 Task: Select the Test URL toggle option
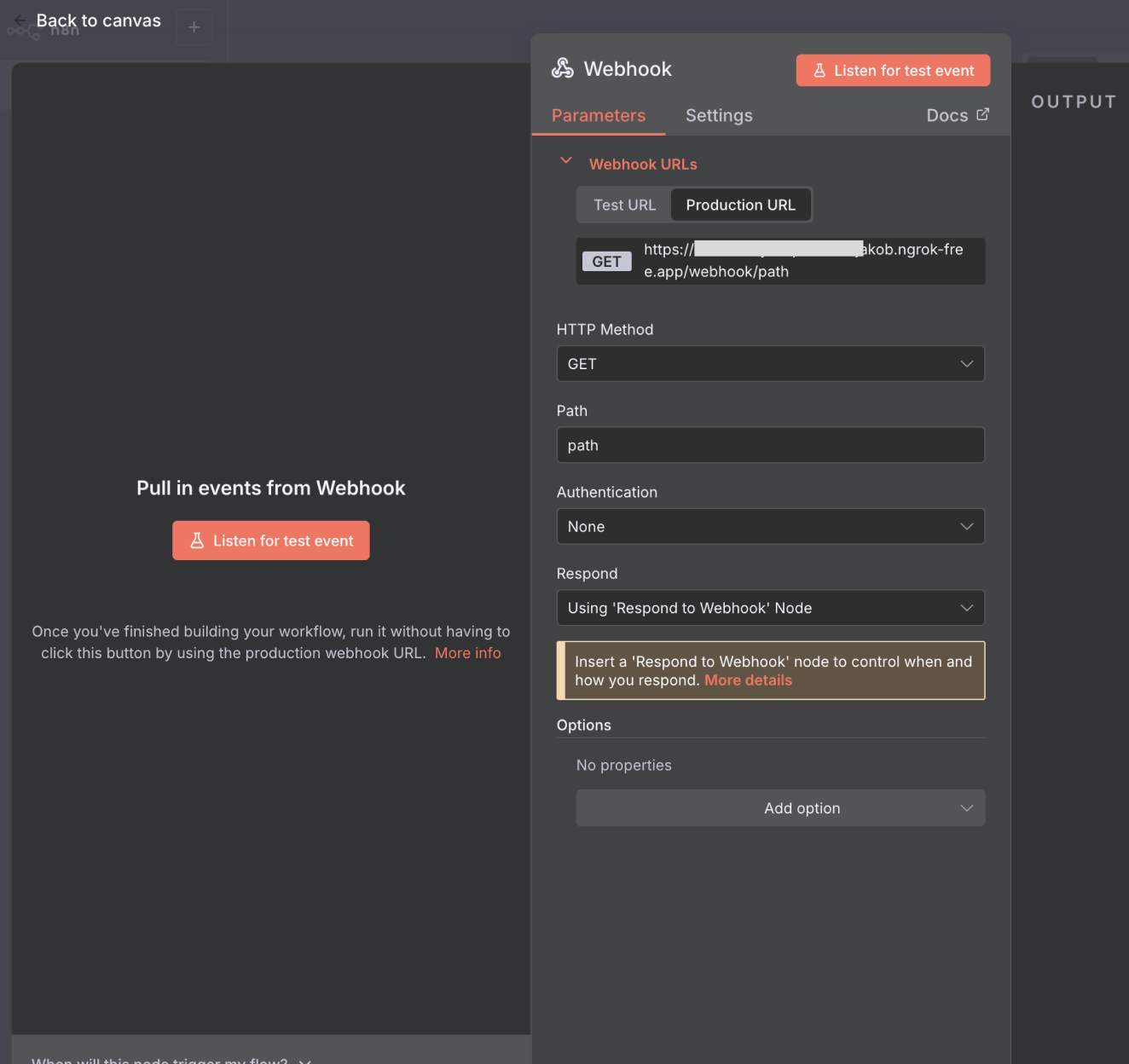point(624,205)
